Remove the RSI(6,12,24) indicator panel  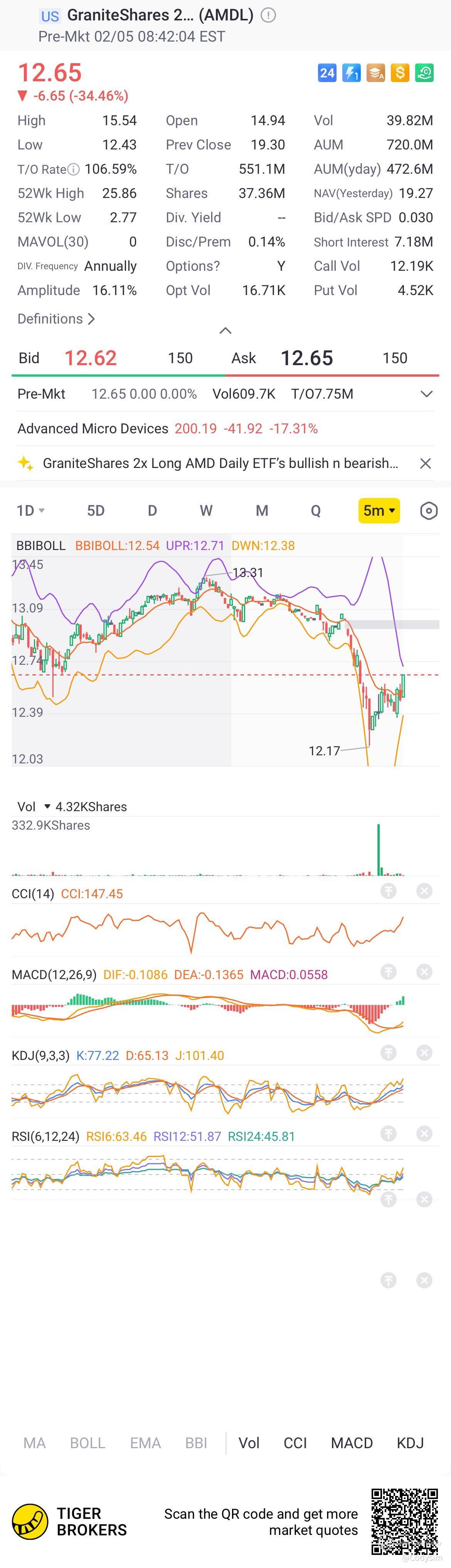tap(425, 1134)
